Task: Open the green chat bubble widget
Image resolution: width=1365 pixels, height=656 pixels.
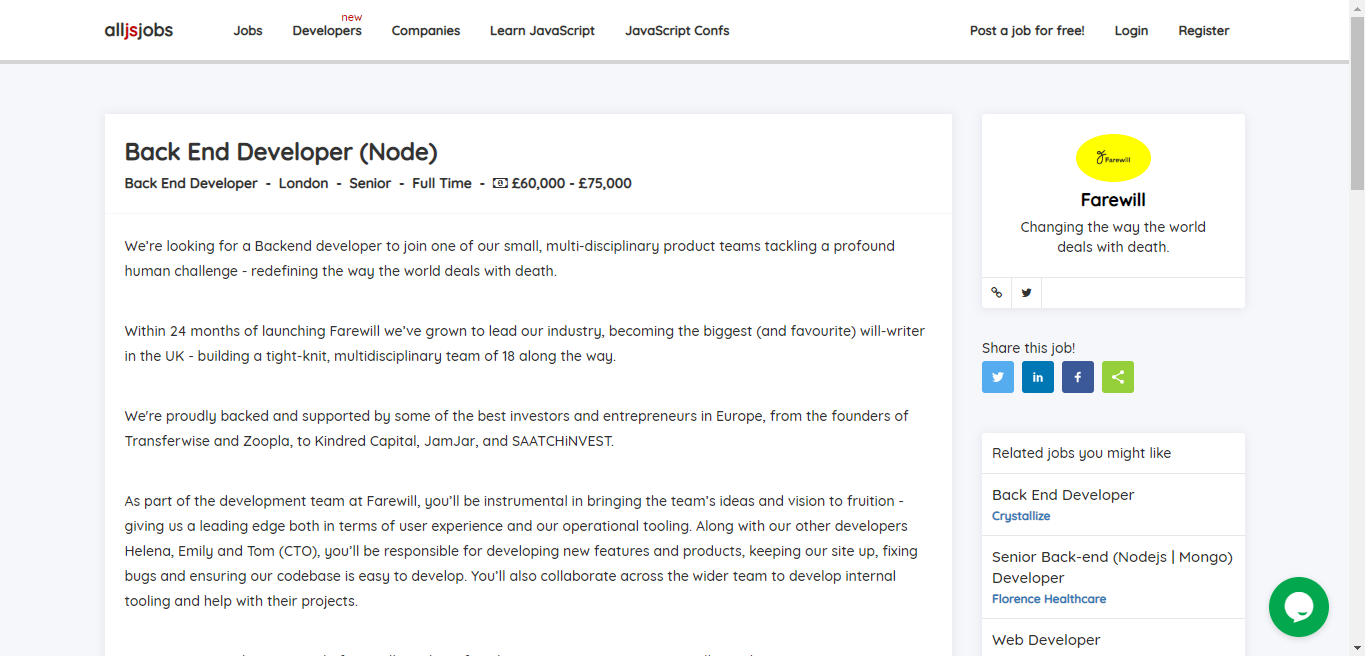Action: coord(1299,607)
